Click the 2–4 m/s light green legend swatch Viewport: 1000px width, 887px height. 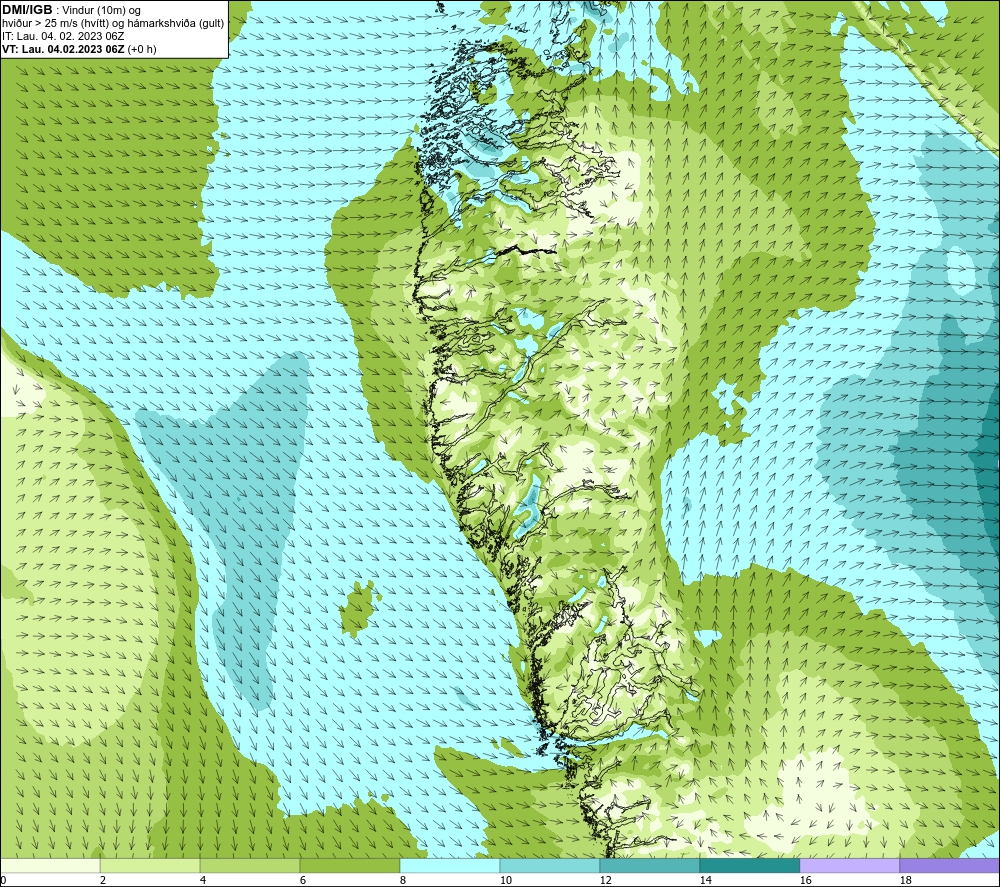pos(150,865)
